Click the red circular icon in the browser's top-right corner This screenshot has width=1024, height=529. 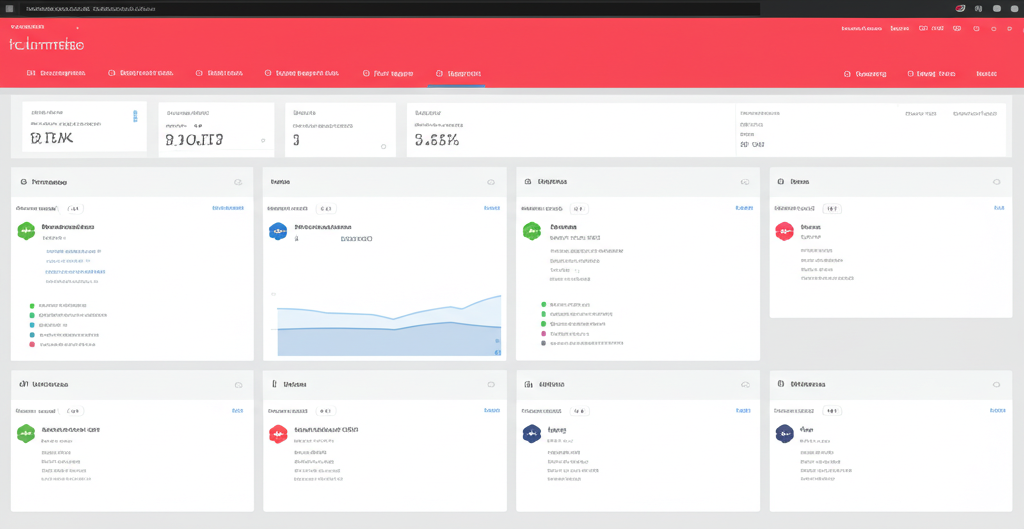[x=961, y=8]
